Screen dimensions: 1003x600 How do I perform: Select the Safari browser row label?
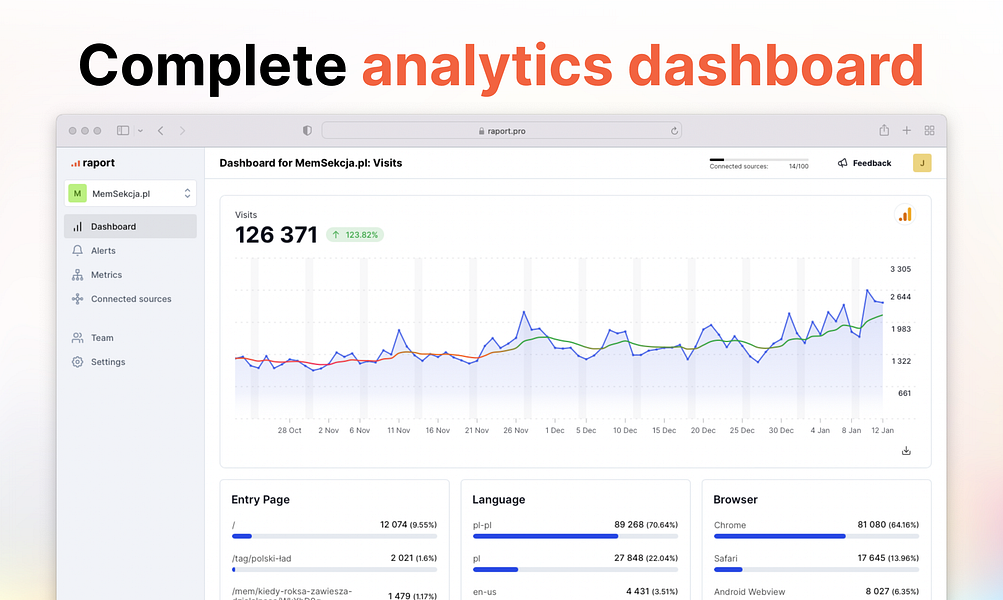725,558
